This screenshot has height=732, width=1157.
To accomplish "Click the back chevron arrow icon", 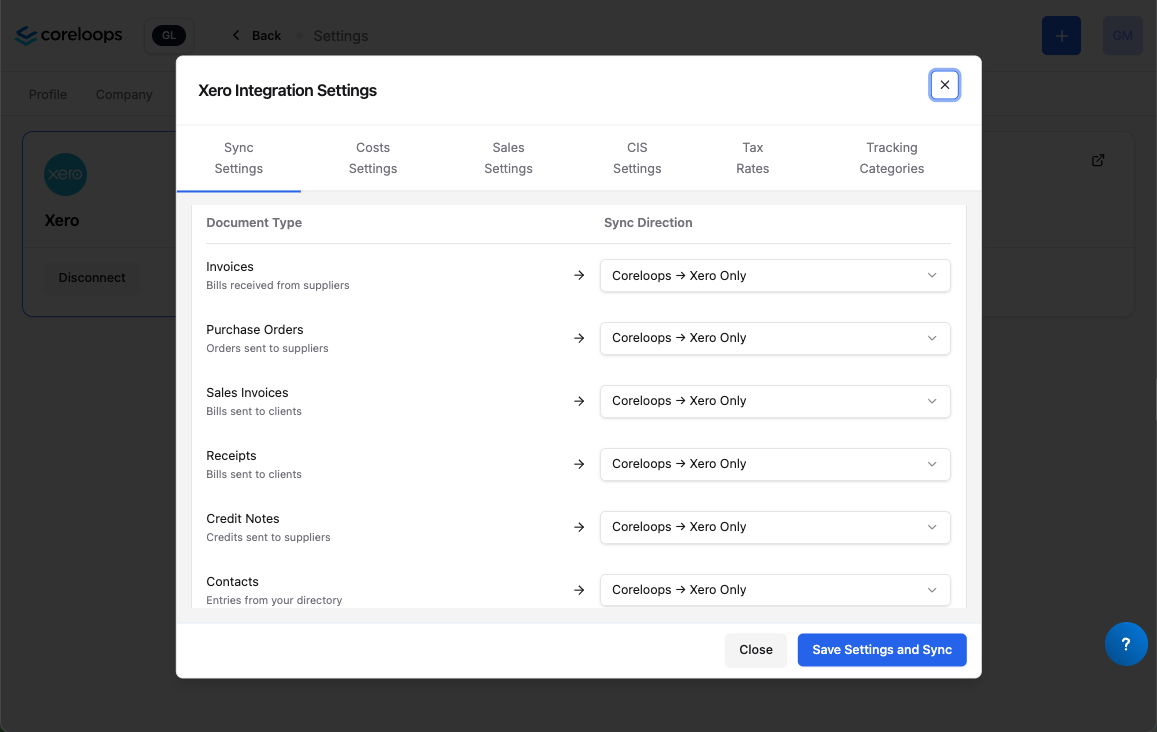I will (x=236, y=35).
